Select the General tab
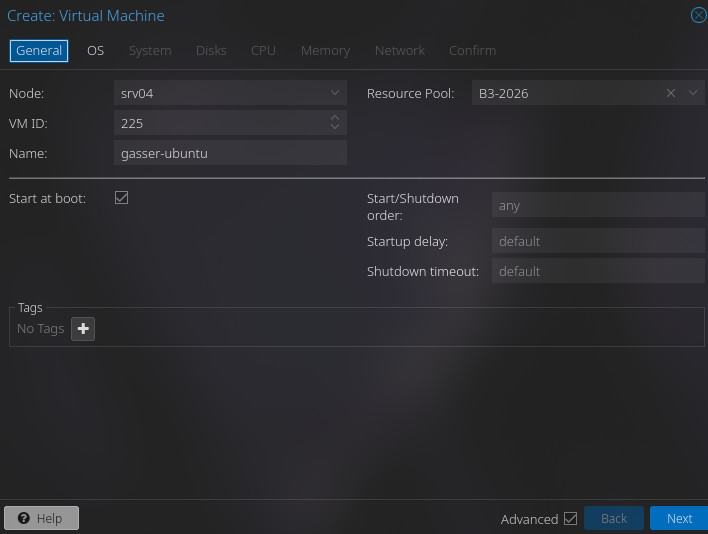This screenshot has height=534, width=708. (x=39, y=50)
